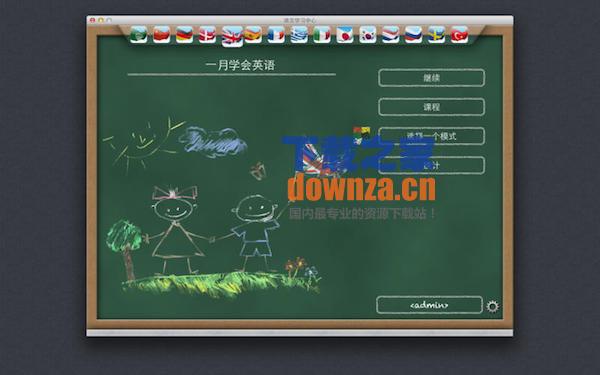Select the Chinese flag language icon
This screenshot has height=375, width=600.
tap(161, 34)
